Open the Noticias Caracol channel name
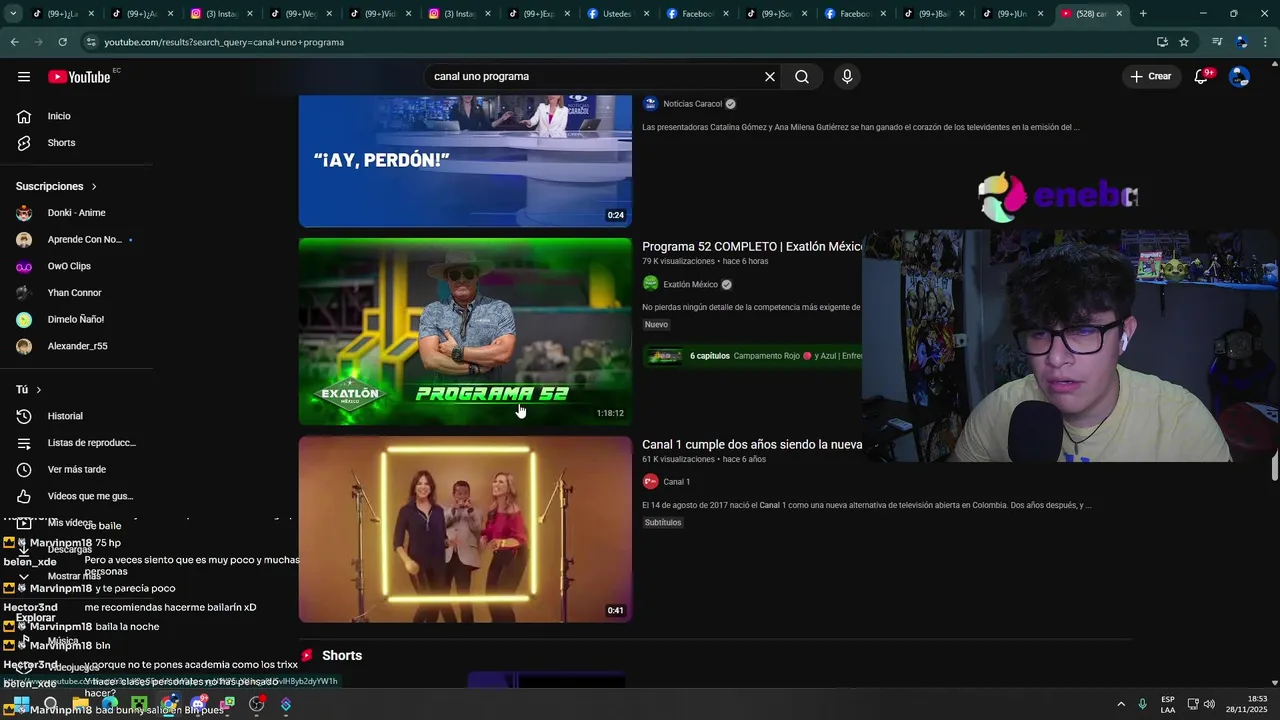This screenshot has width=1280, height=720. (x=692, y=104)
